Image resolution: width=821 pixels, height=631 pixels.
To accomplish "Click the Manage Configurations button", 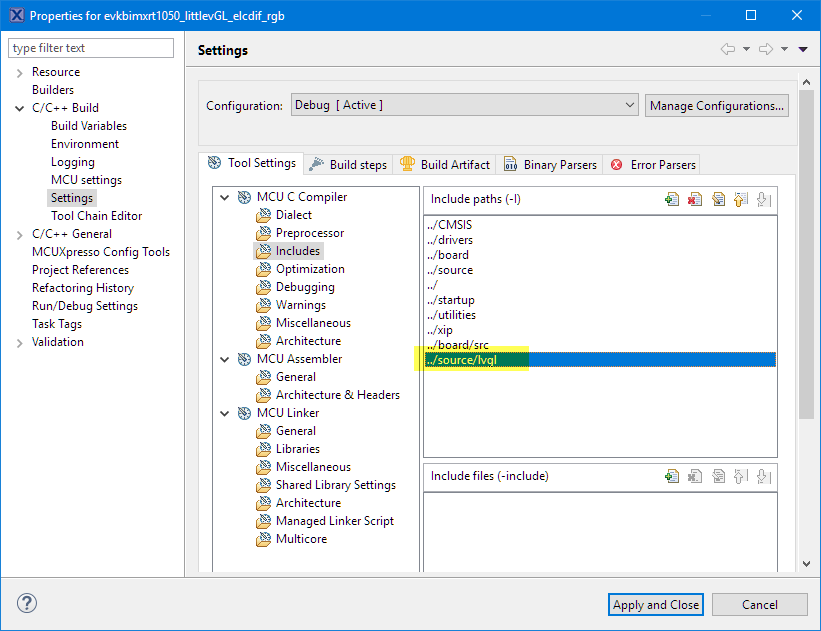I will tap(716, 105).
